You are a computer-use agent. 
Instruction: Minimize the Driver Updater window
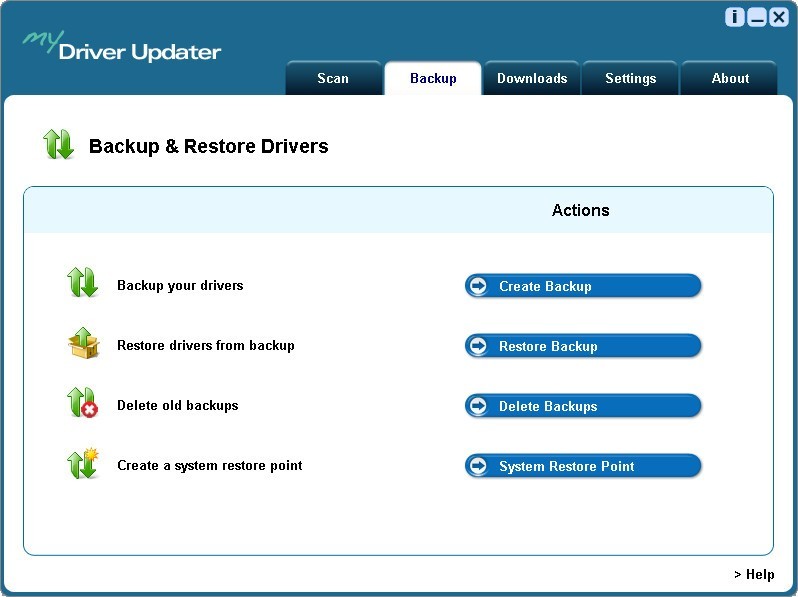pos(757,17)
